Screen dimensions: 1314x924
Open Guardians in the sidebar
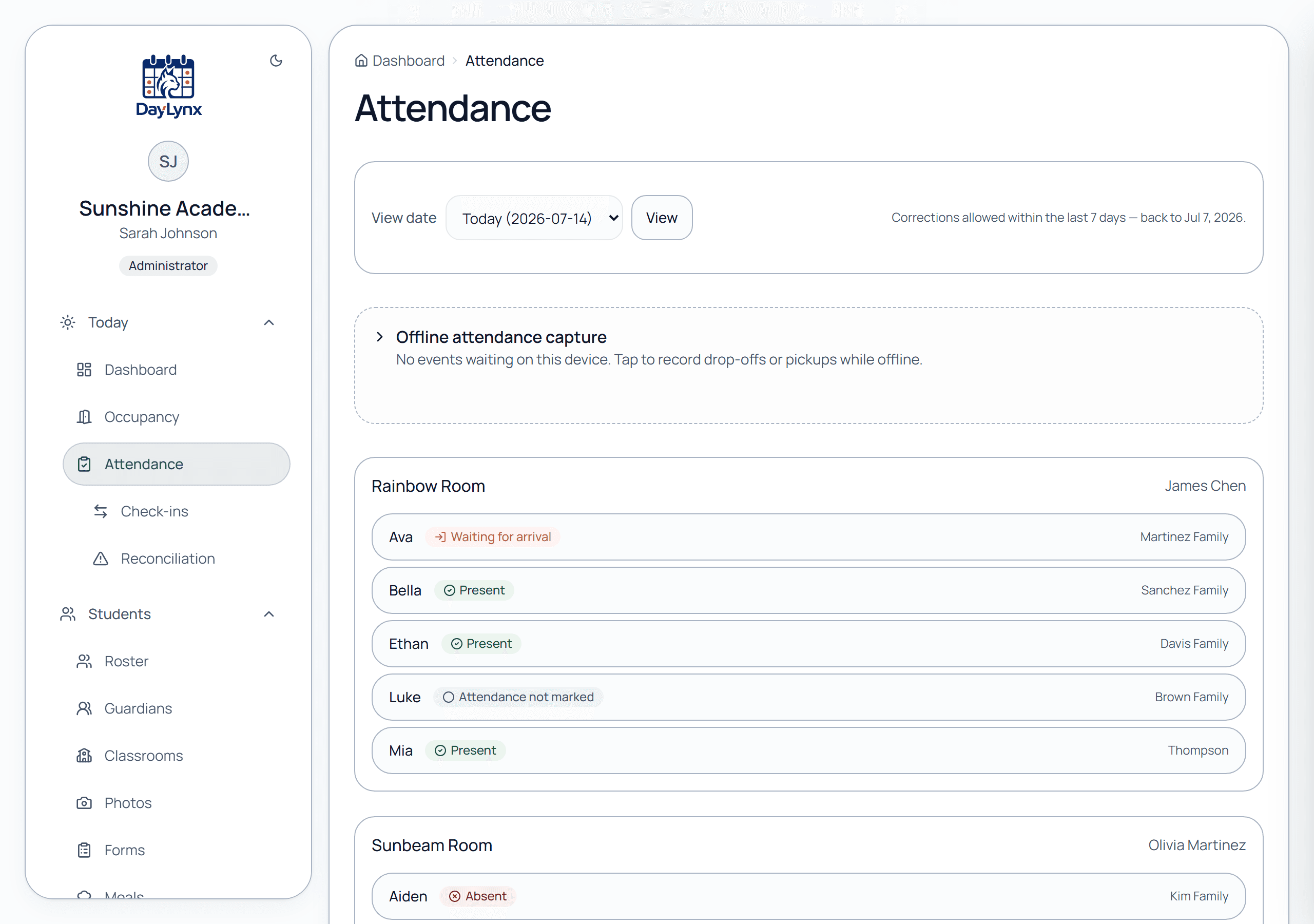click(176, 709)
